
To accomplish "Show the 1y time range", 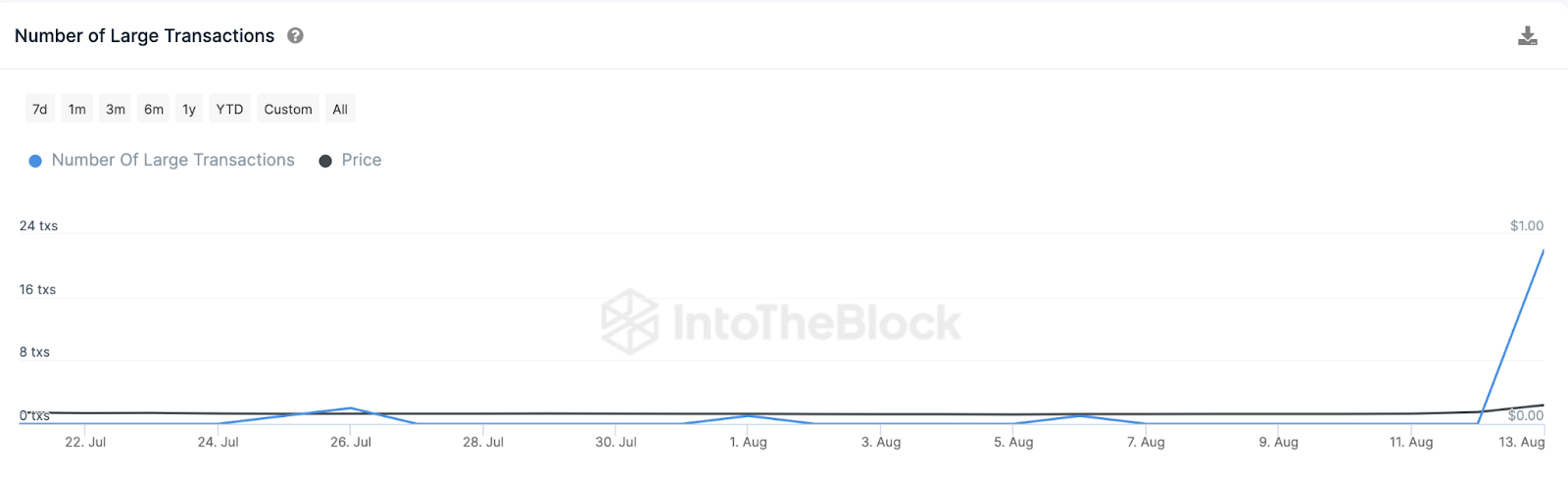I will point(189,109).
